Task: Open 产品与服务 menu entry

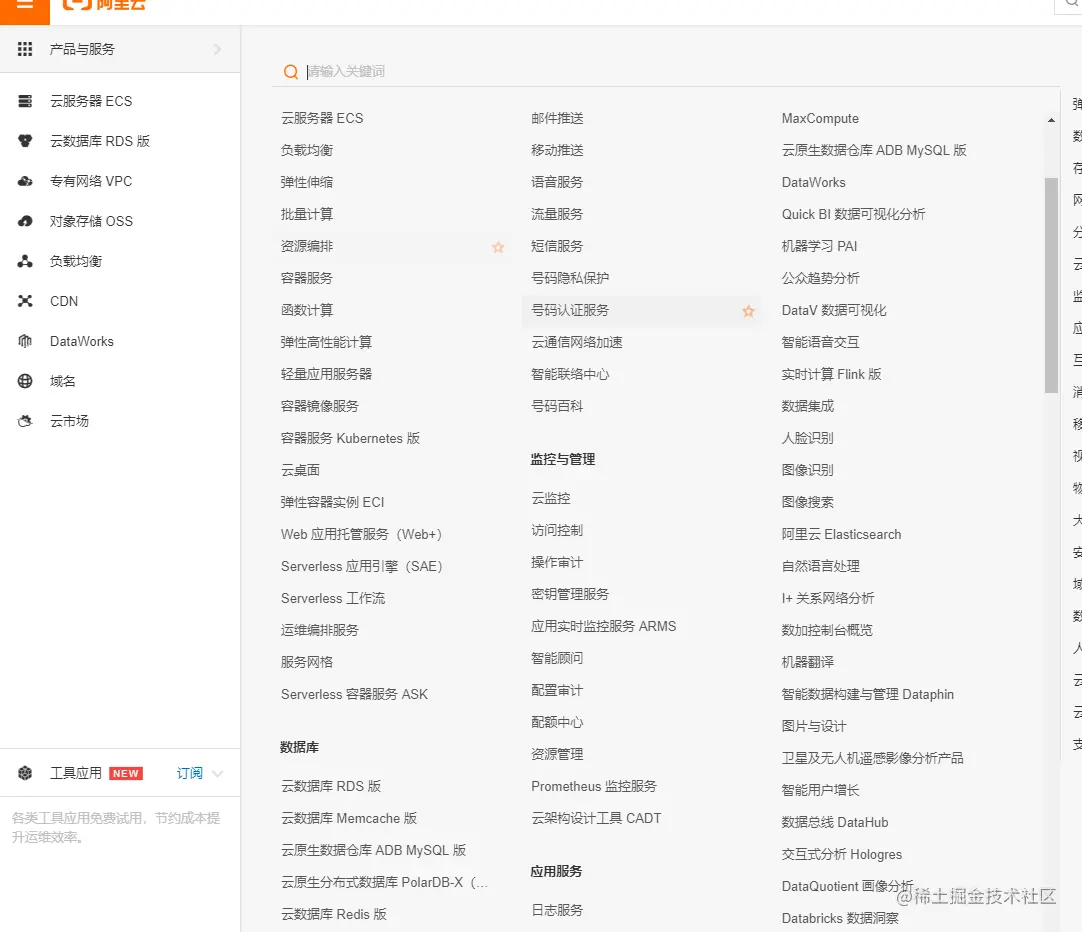Action: pyautogui.click(x=120, y=49)
